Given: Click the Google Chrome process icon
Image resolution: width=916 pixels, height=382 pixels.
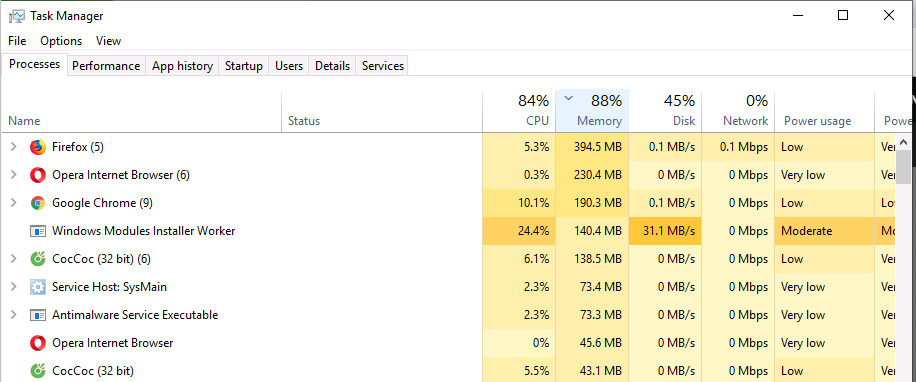Looking at the screenshot, I should [37, 203].
